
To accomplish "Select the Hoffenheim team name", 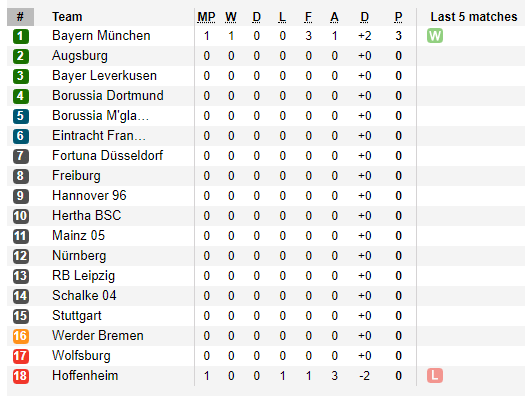I will [85, 376].
